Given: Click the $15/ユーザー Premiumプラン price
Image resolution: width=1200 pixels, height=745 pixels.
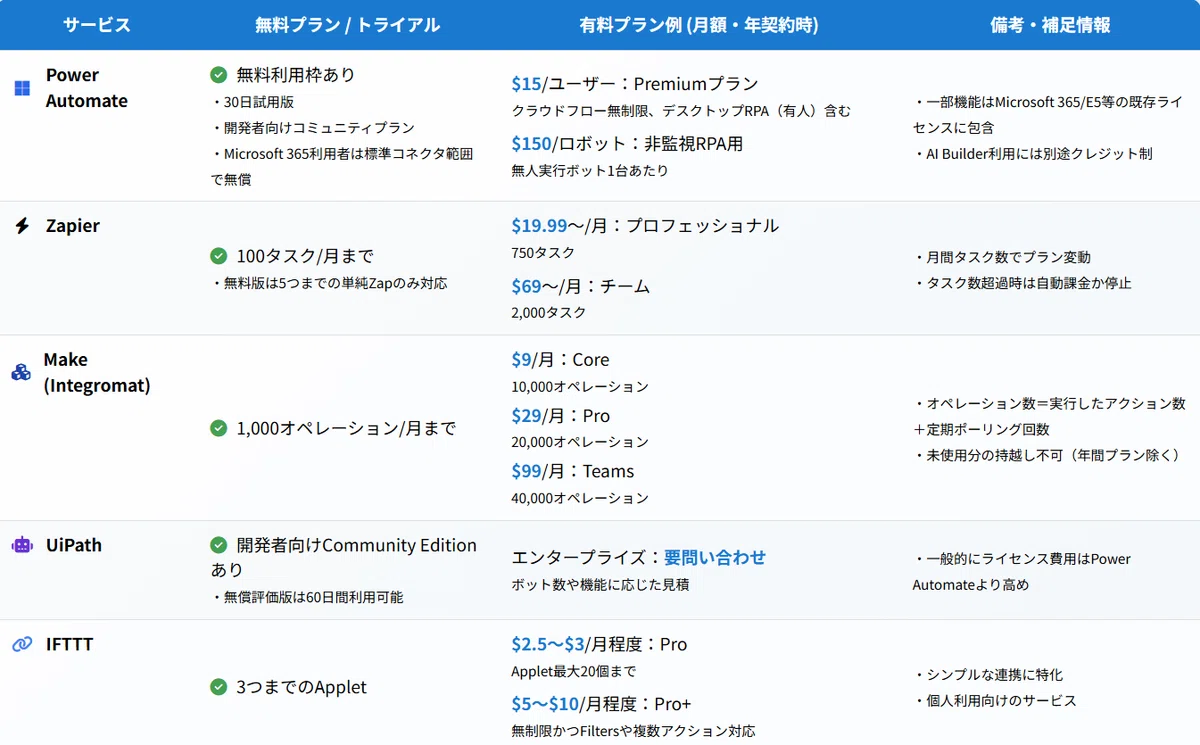Looking at the screenshot, I should pos(635,84).
